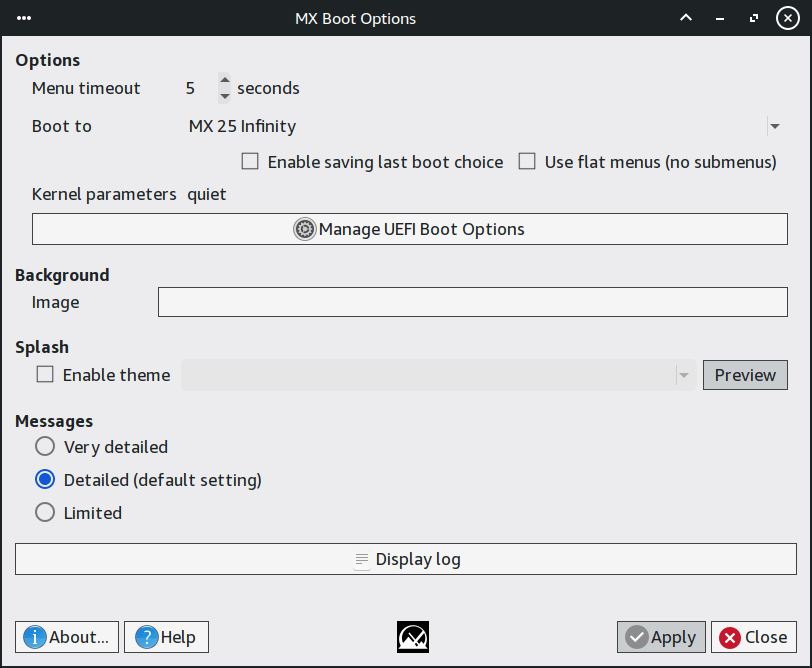Screen dimensions: 812x668
Task: Click the MX Linux logo icon
Action: tap(413, 637)
